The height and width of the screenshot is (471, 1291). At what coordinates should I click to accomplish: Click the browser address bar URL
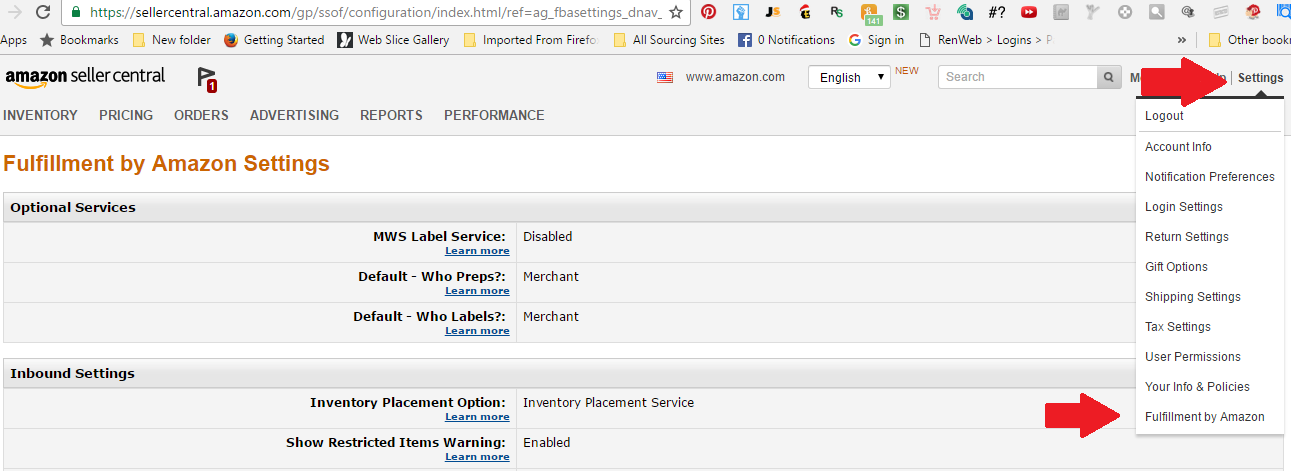pos(376,12)
